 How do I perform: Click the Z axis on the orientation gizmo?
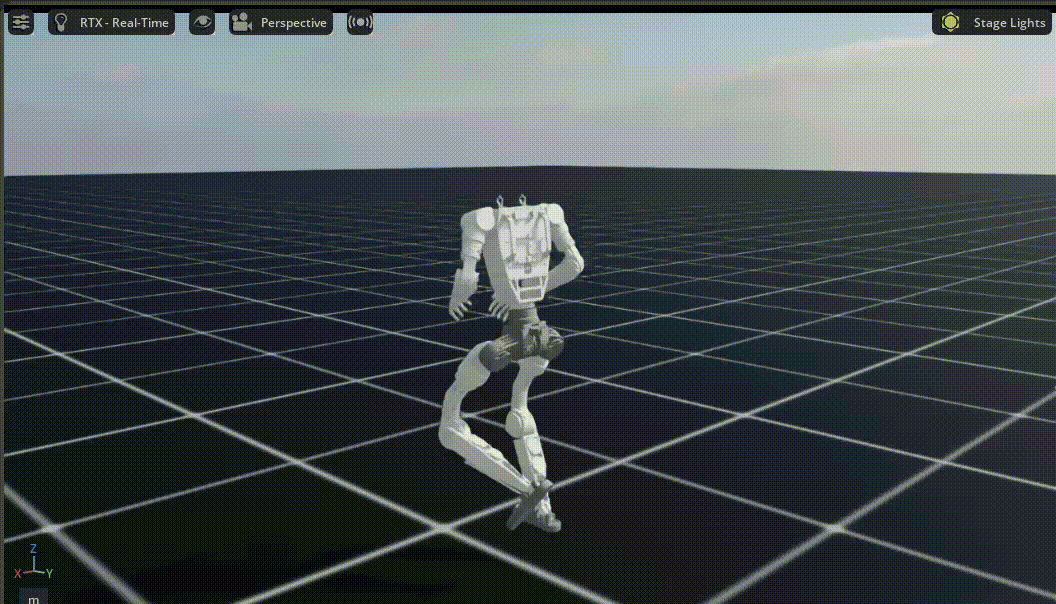point(31,549)
